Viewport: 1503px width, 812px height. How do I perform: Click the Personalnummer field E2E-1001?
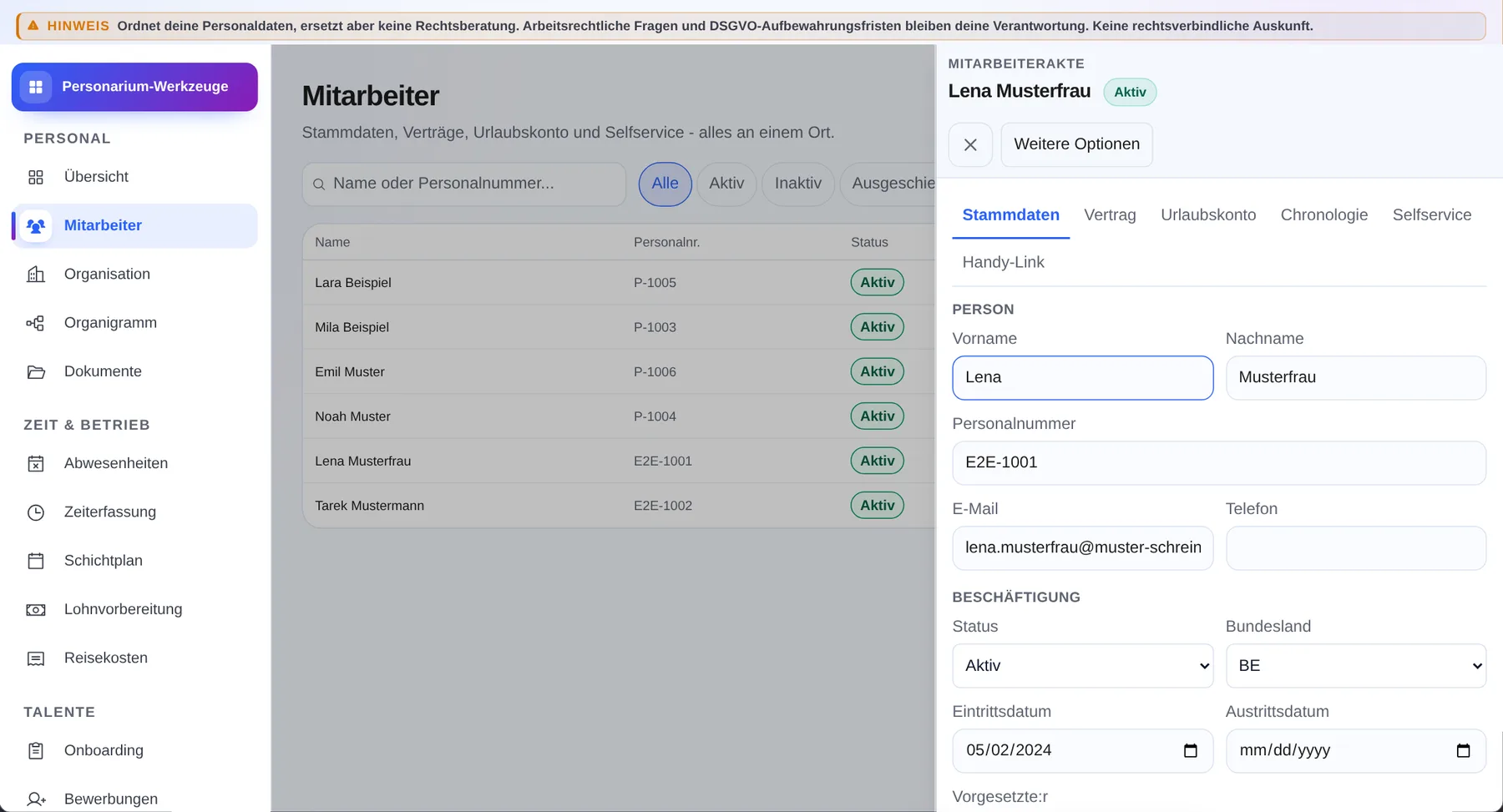click(x=1219, y=462)
